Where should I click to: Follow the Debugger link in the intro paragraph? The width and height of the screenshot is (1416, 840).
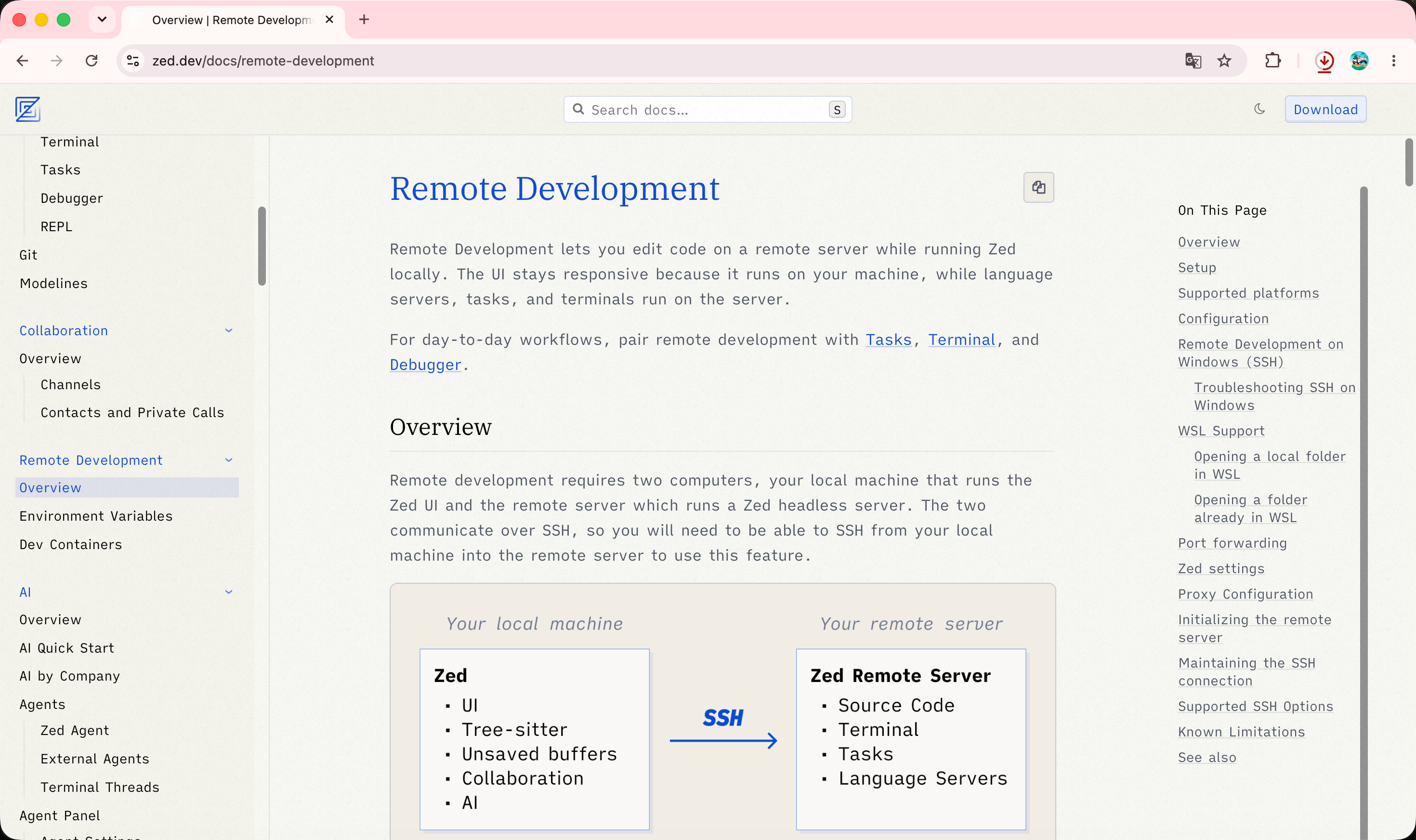pos(426,365)
